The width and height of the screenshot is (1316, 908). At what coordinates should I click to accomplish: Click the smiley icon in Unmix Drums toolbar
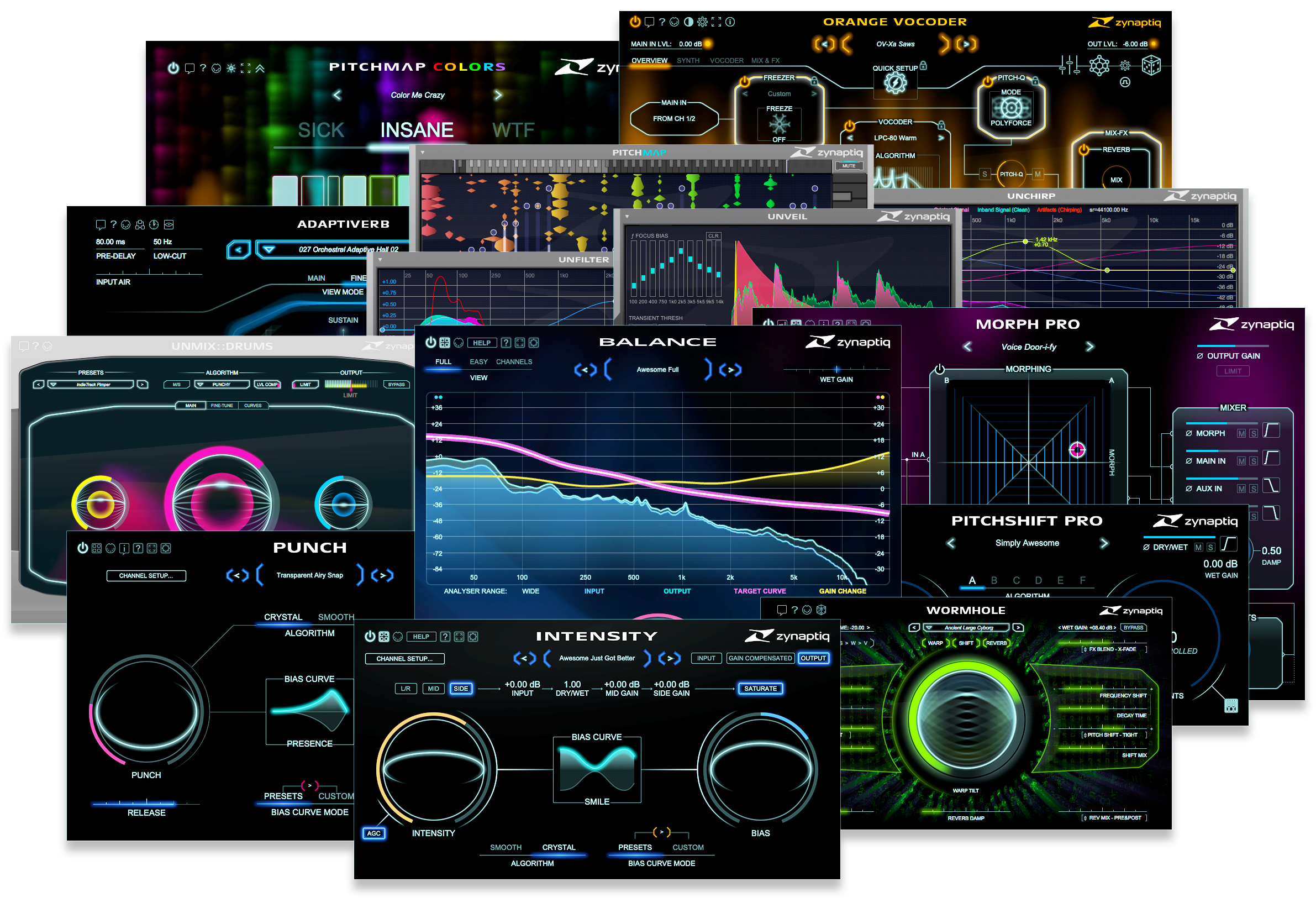click(x=47, y=346)
